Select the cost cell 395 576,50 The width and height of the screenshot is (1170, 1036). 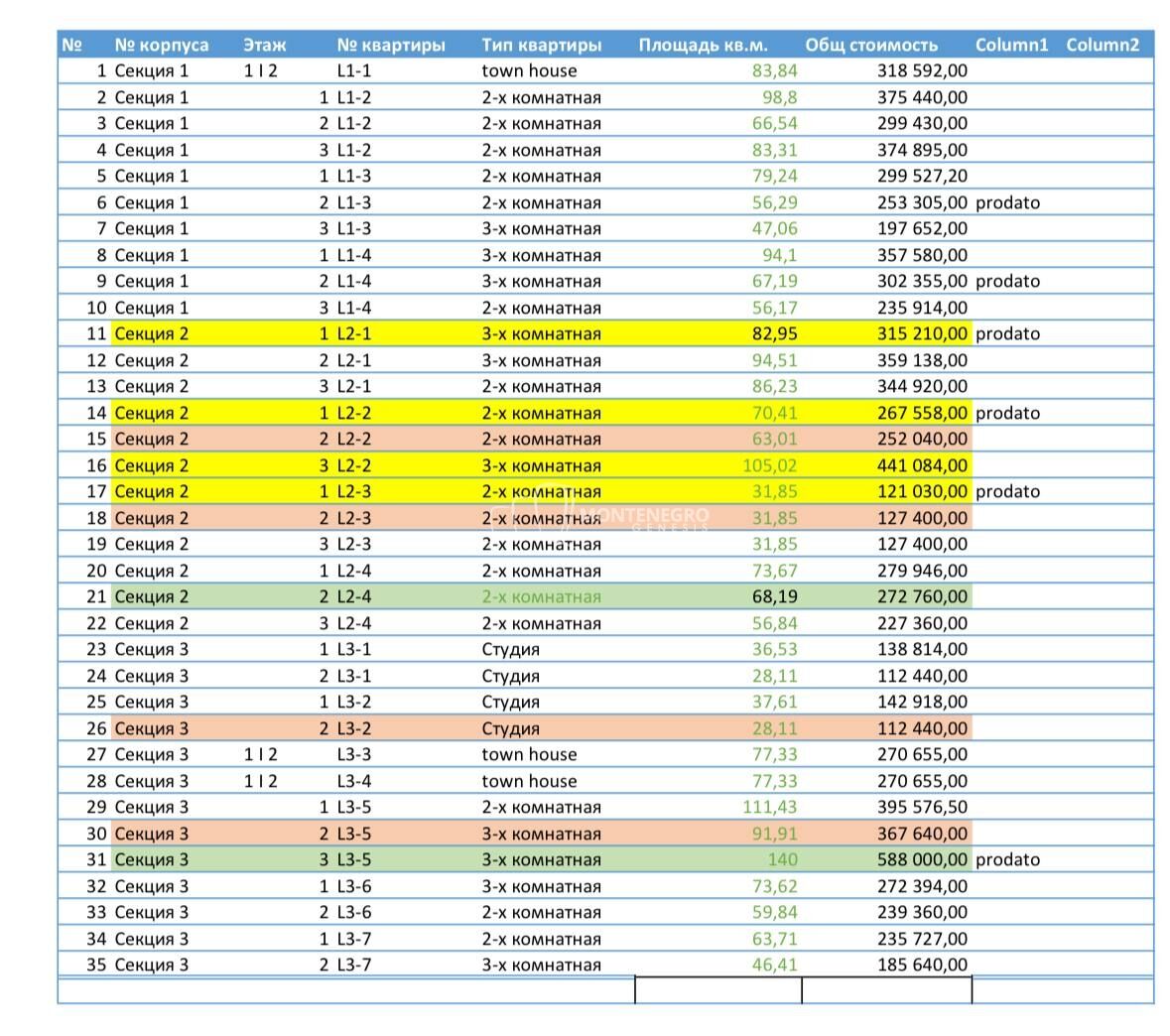point(922,808)
